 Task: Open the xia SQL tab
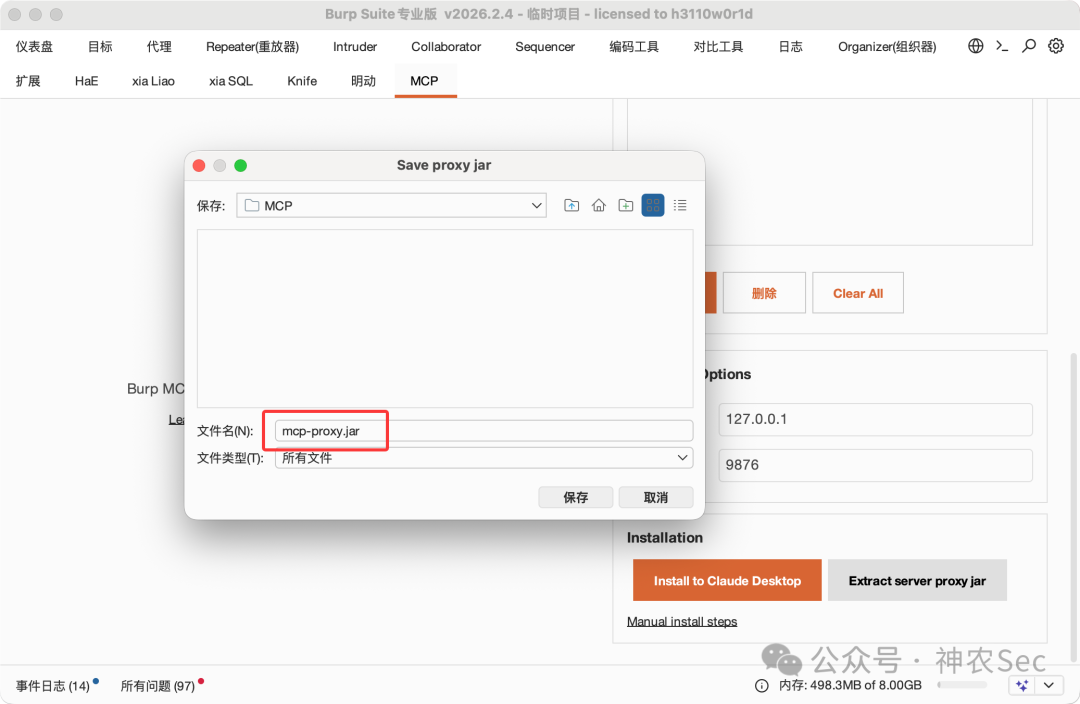[x=231, y=81]
